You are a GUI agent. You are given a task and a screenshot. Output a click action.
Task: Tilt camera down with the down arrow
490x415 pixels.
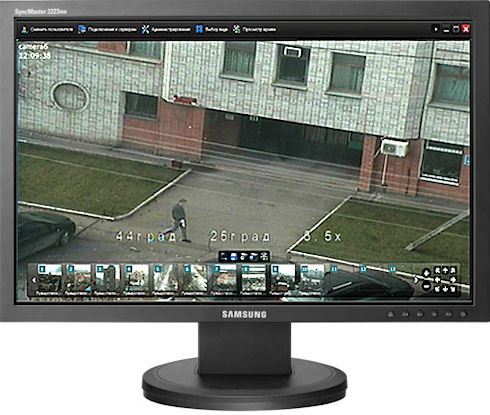[x=445, y=289]
